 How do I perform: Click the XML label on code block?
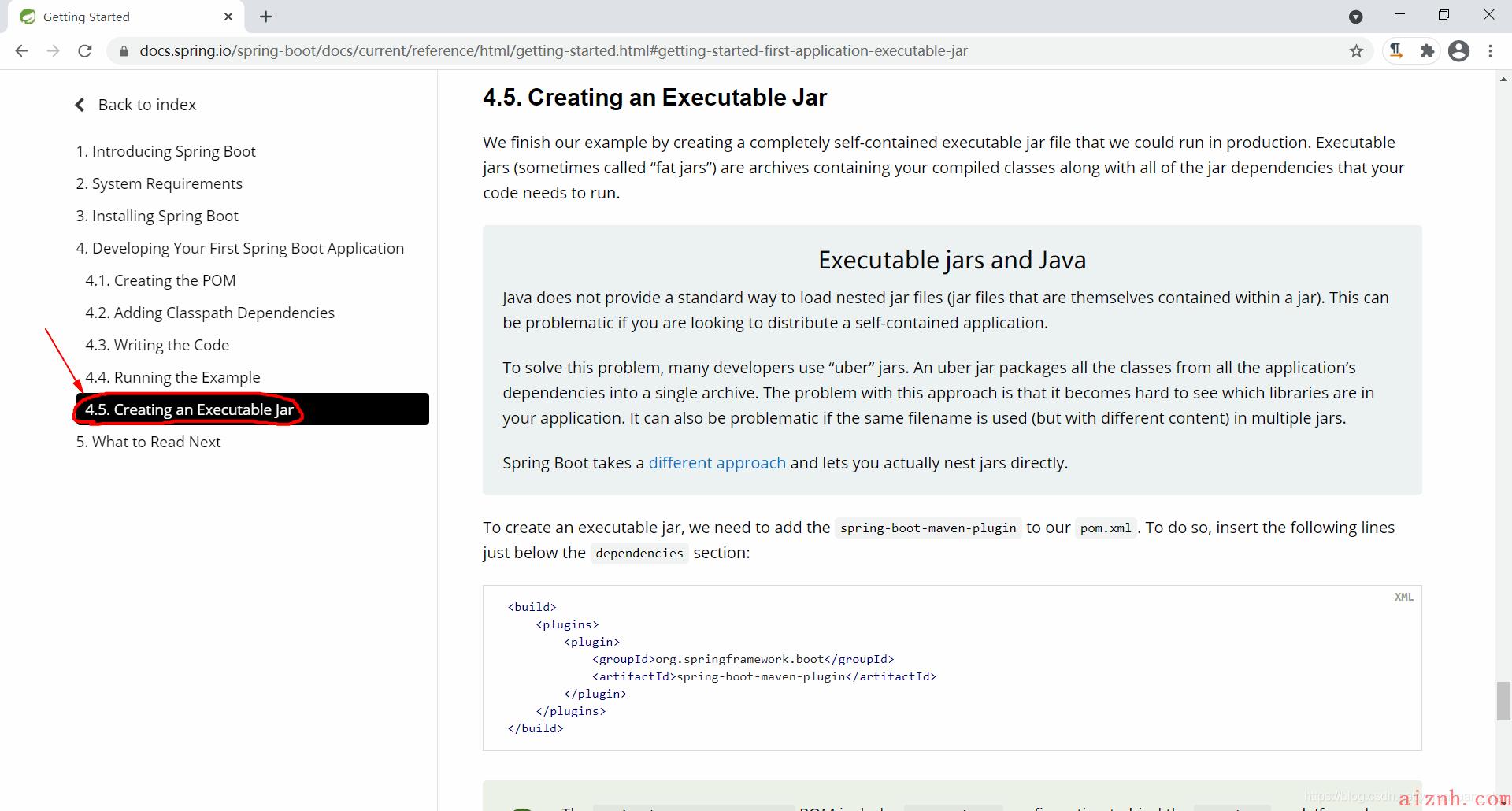tap(1403, 597)
